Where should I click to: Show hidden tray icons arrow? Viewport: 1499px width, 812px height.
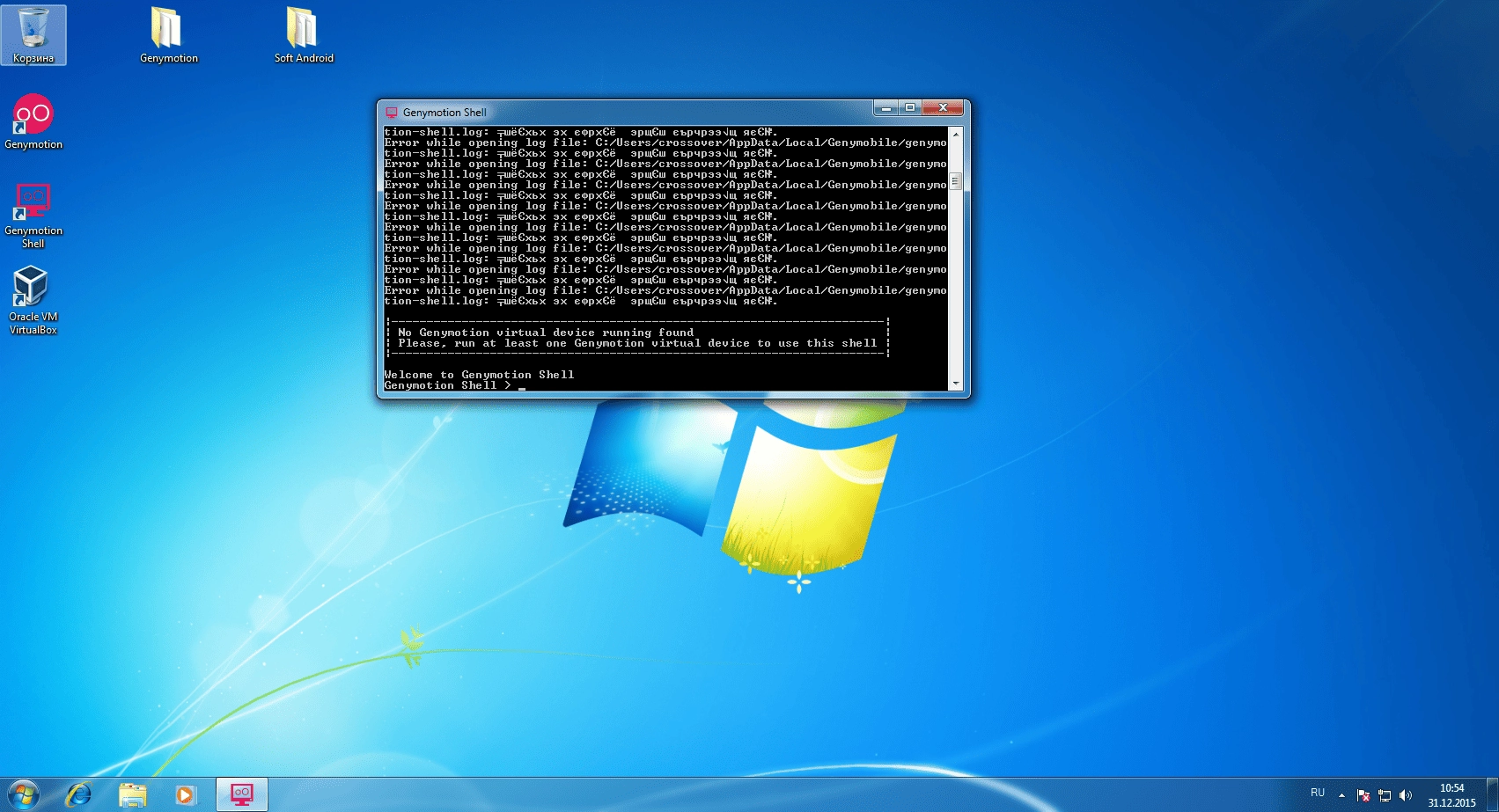1341,795
